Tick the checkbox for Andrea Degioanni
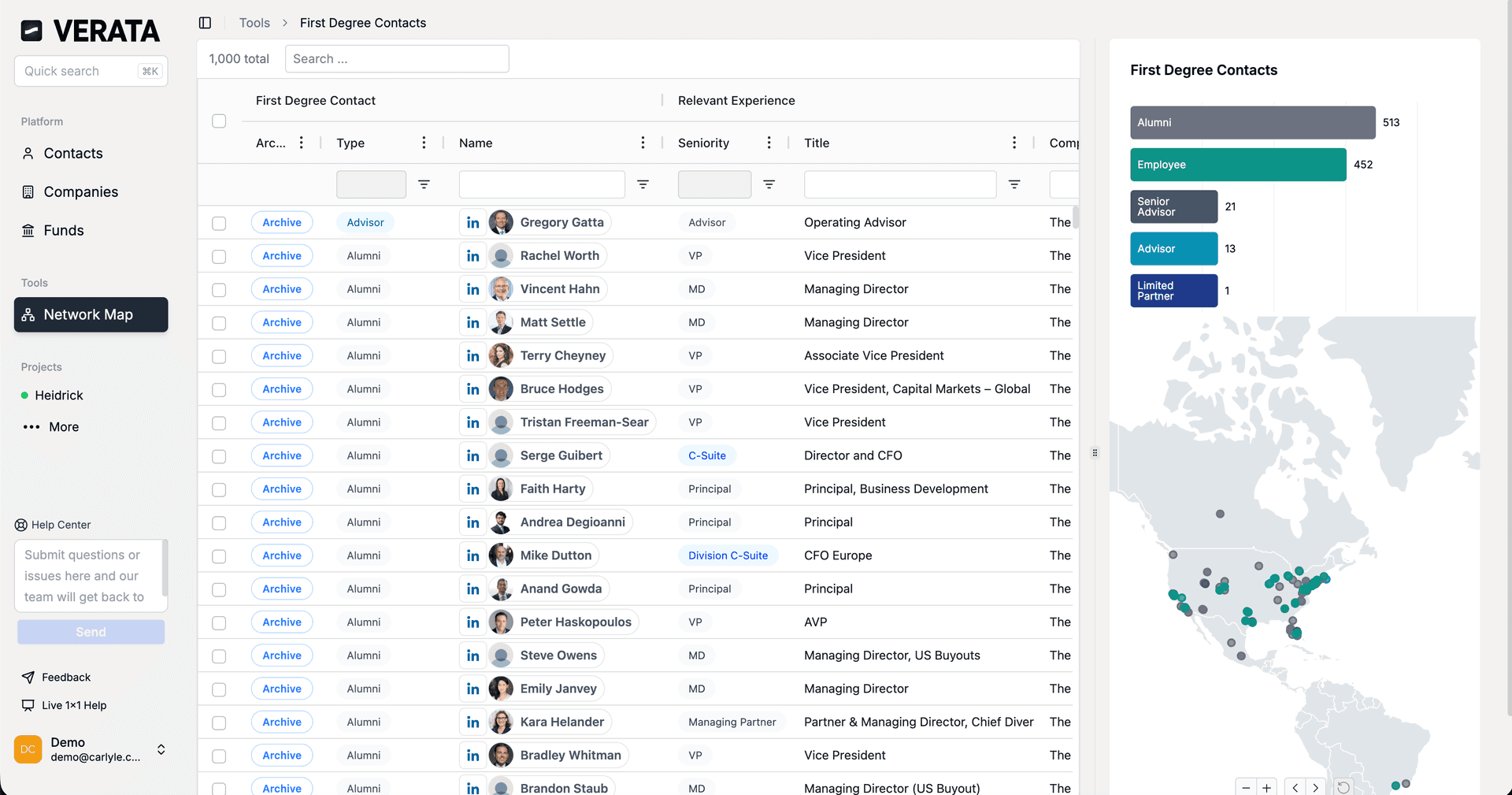The width and height of the screenshot is (1512, 795). click(219, 522)
